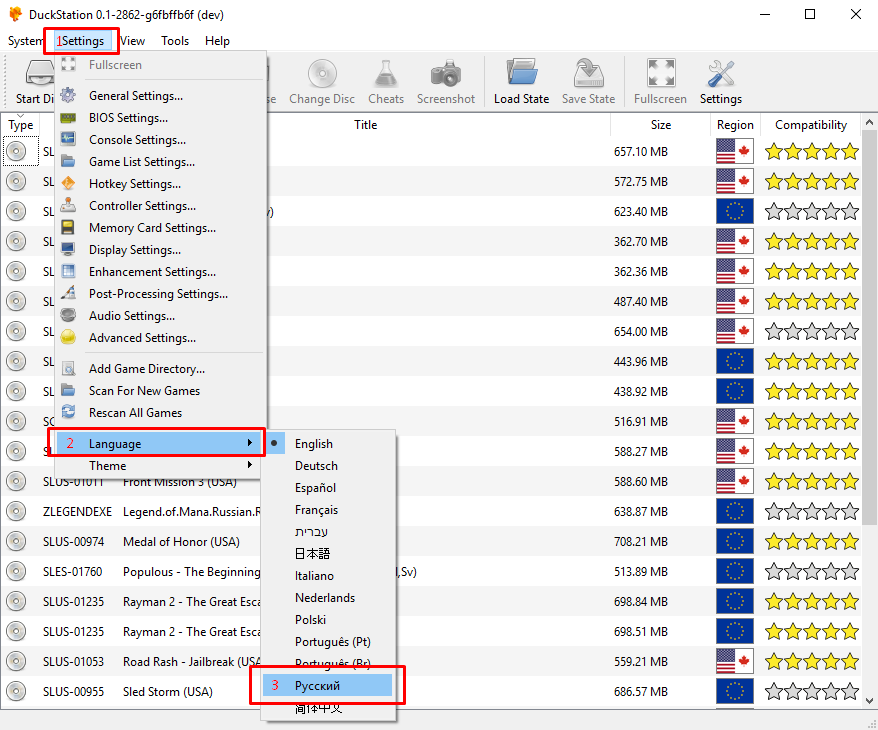Click the game list scroll-up arrow
This screenshot has height=730, width=878.
point(869,121)
